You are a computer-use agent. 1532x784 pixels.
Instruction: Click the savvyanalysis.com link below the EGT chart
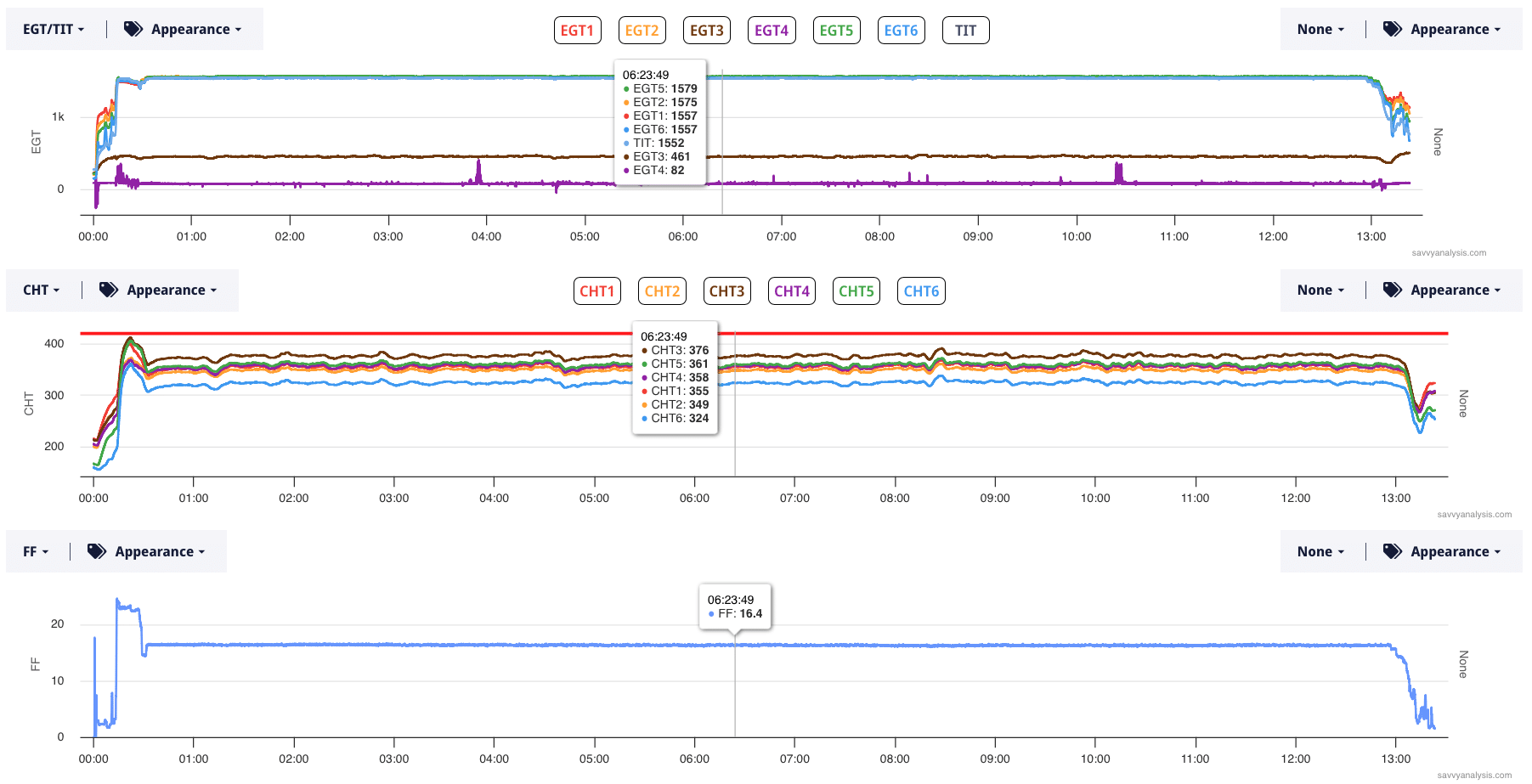point(1448,252)
